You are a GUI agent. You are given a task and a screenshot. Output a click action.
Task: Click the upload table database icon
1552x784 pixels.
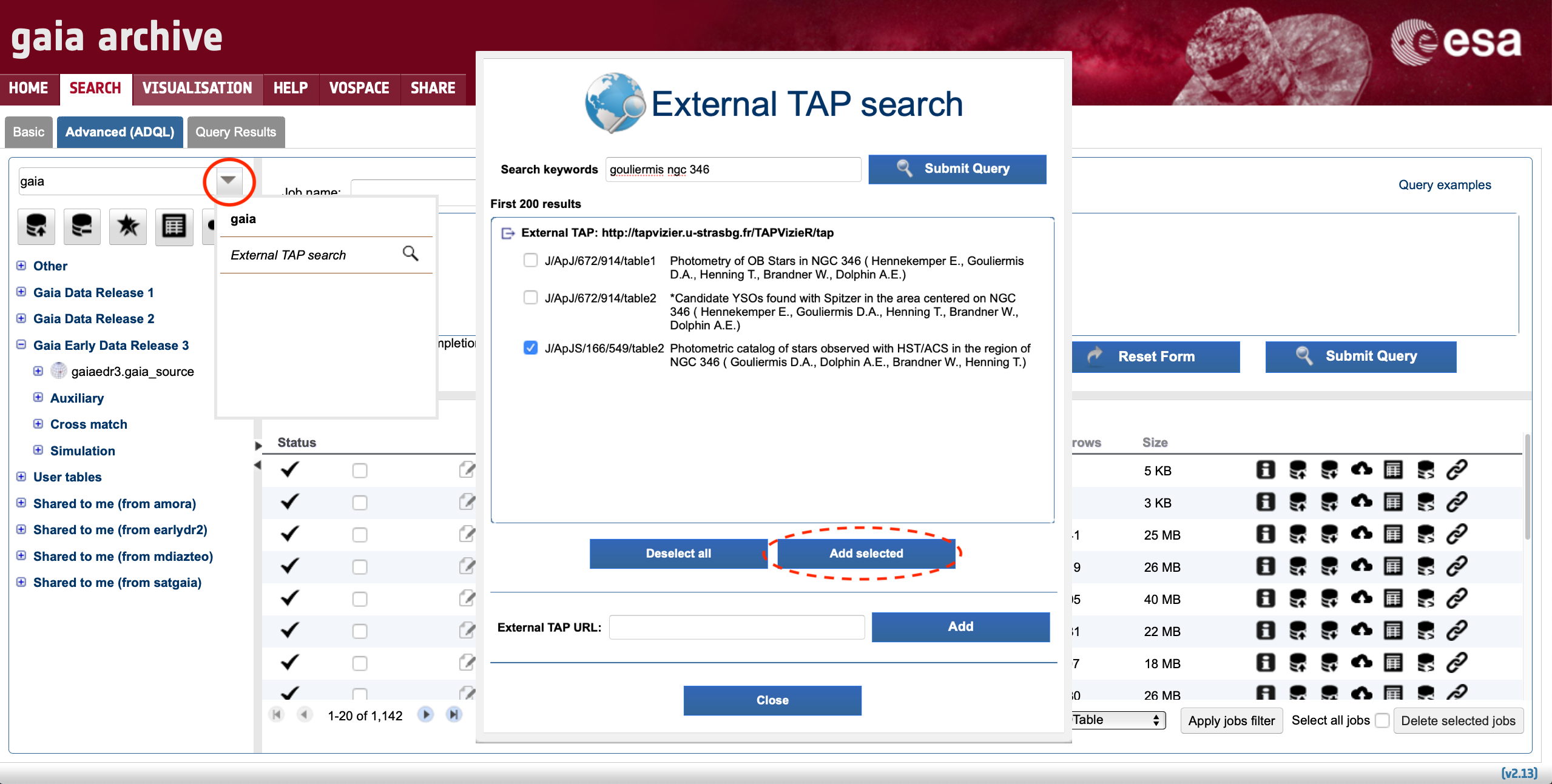tap(36, 227)
